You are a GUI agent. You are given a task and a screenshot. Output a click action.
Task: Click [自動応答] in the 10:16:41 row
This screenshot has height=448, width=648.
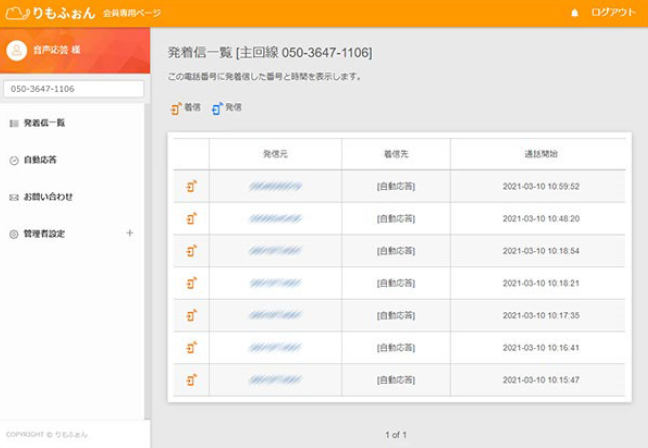point(396,348)
